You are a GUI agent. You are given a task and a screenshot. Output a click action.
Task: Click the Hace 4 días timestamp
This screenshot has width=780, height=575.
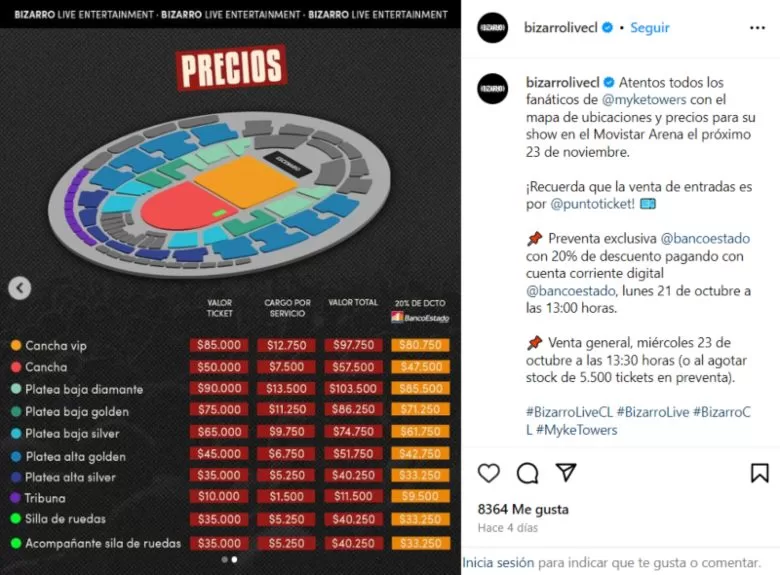pos(510,527)
